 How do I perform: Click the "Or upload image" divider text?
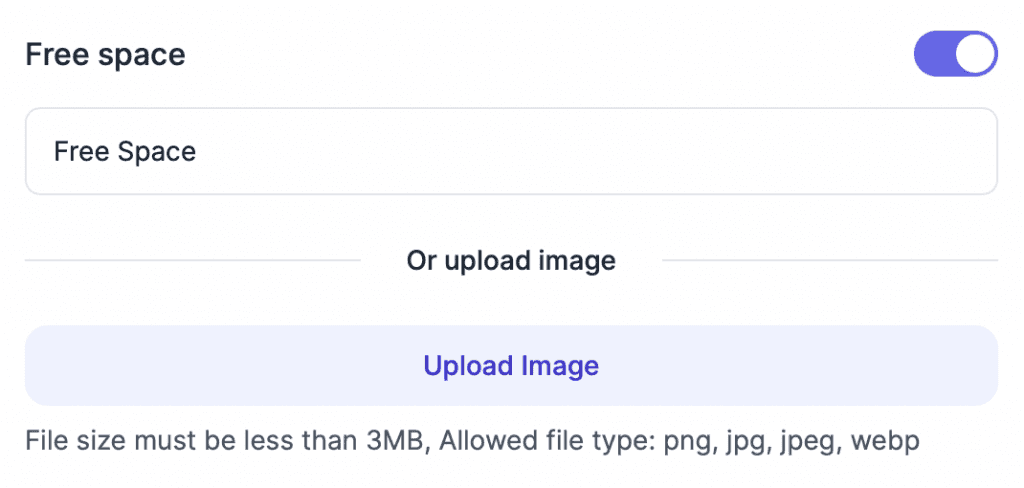[511, 261]
